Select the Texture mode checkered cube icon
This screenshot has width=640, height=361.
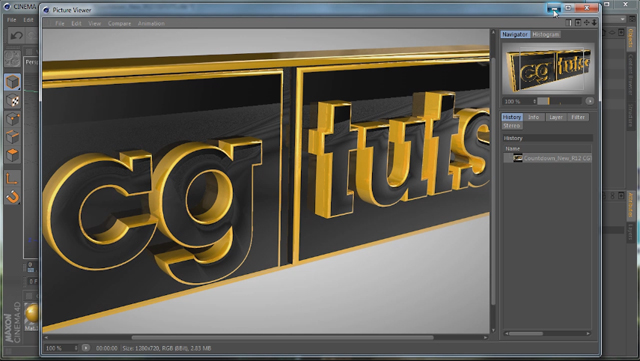click(13, 100)
